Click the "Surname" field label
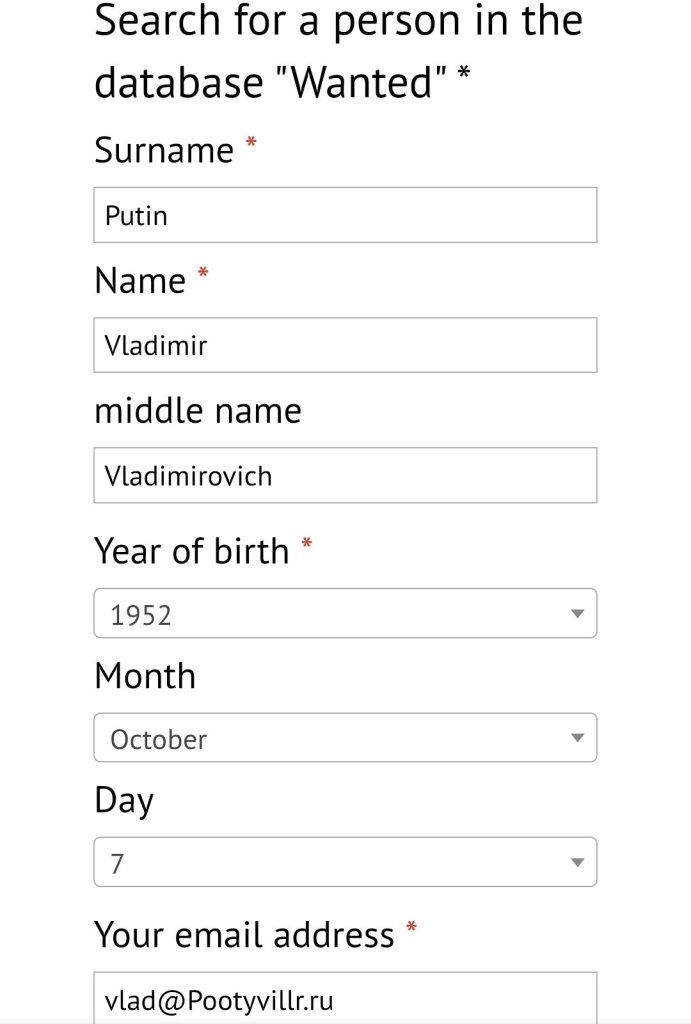Image resolution: width=691 pixels, height=1024 pixels. [x=164, y=151]
